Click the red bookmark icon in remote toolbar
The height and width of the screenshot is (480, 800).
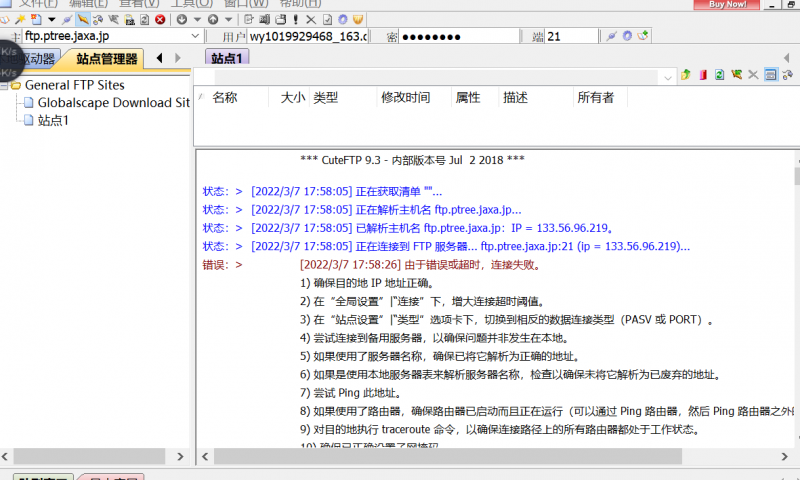(703, 75)
